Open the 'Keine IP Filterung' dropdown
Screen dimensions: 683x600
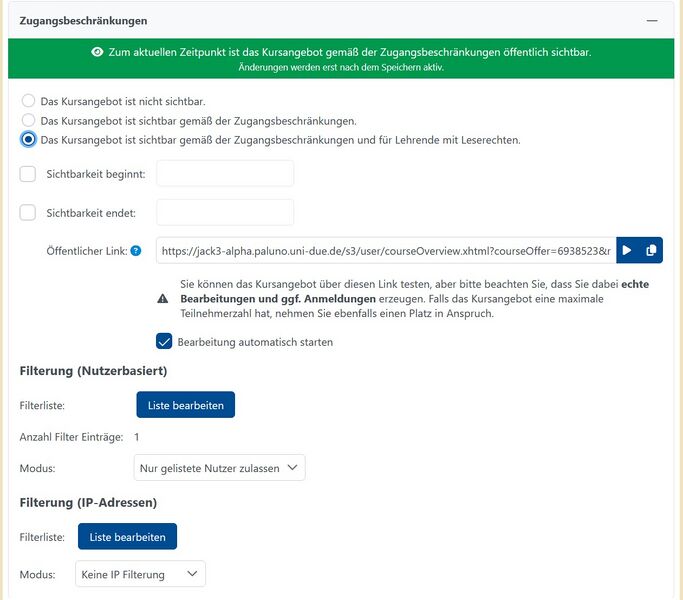tap(140, 574)
